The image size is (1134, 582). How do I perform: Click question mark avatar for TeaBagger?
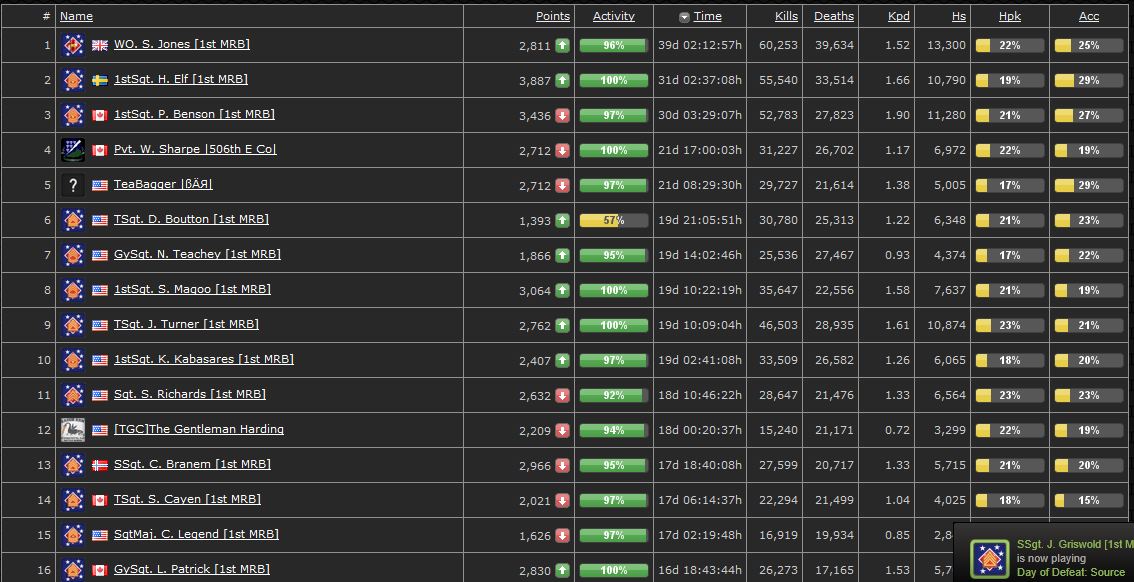point(73,185)
